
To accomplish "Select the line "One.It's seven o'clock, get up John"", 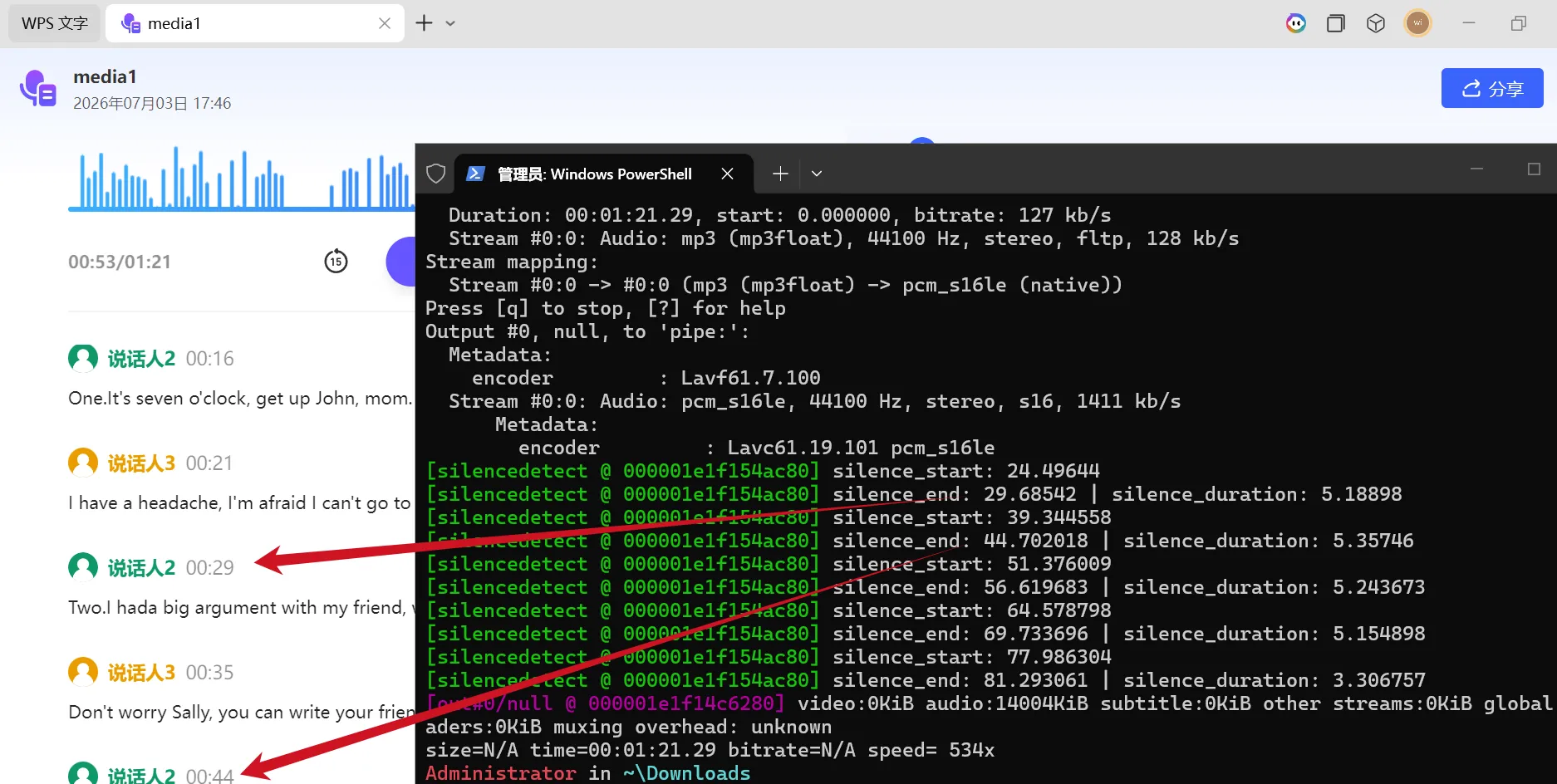I will pos(241,399).
